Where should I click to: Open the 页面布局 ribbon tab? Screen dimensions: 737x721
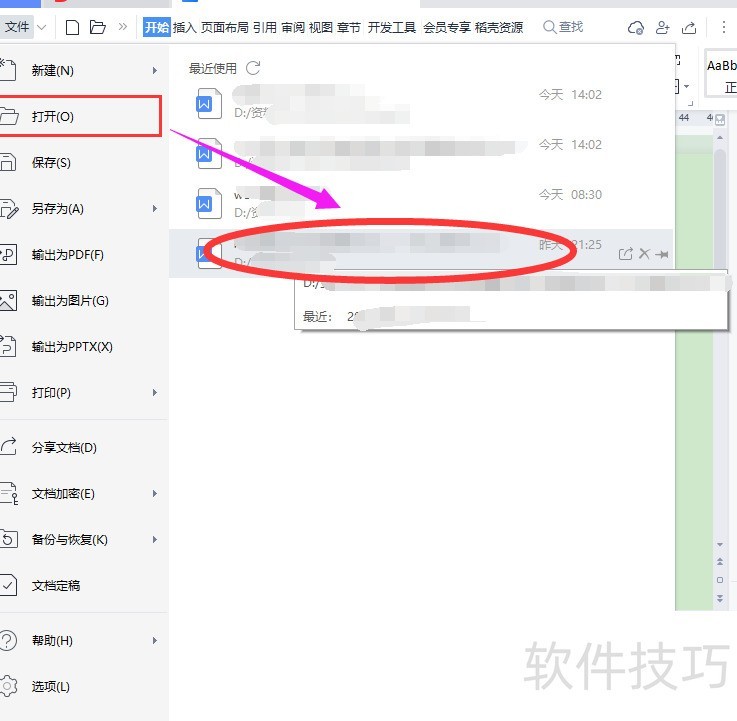click(x=225, y=27)
